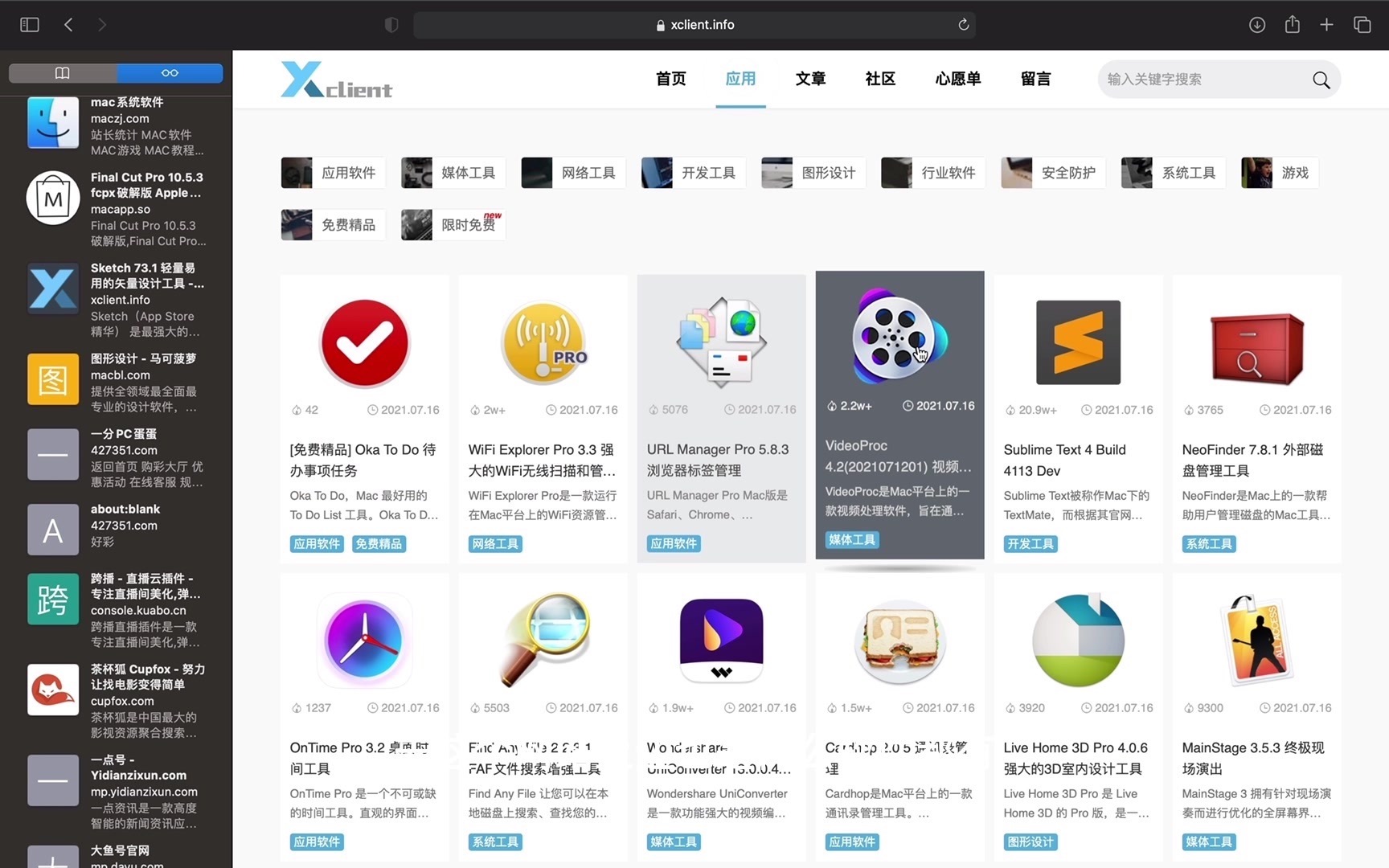Click 开发工具 tag on Sublime Text card
Screen dimensions: 1389x868
click(x=1030, y=544)
